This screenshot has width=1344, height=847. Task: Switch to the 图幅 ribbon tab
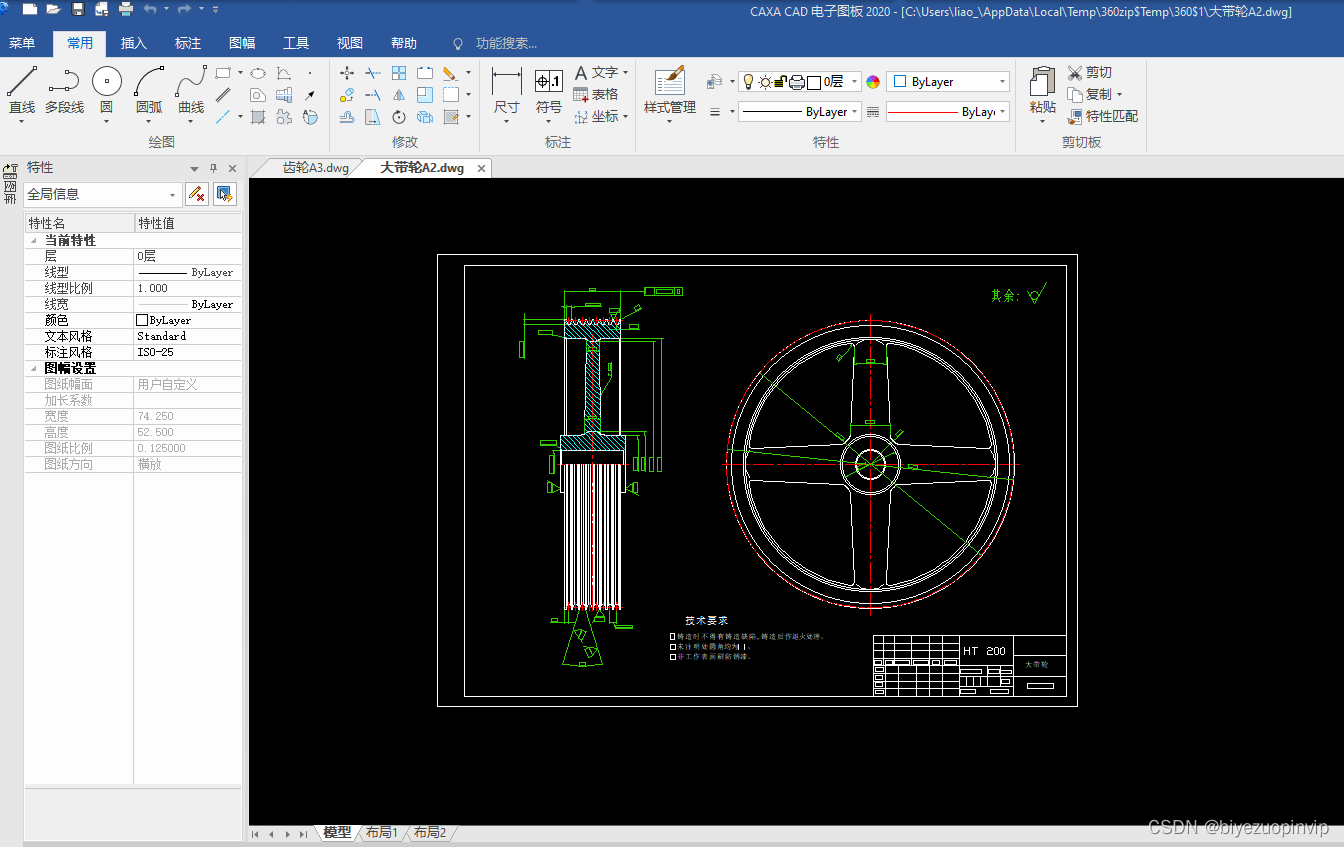click(242, 43)
